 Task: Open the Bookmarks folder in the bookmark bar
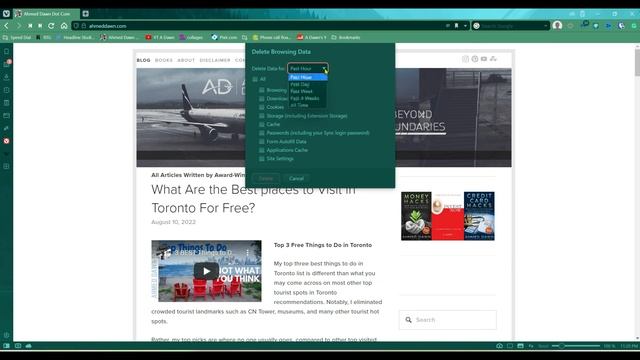(x=346, y=37)
